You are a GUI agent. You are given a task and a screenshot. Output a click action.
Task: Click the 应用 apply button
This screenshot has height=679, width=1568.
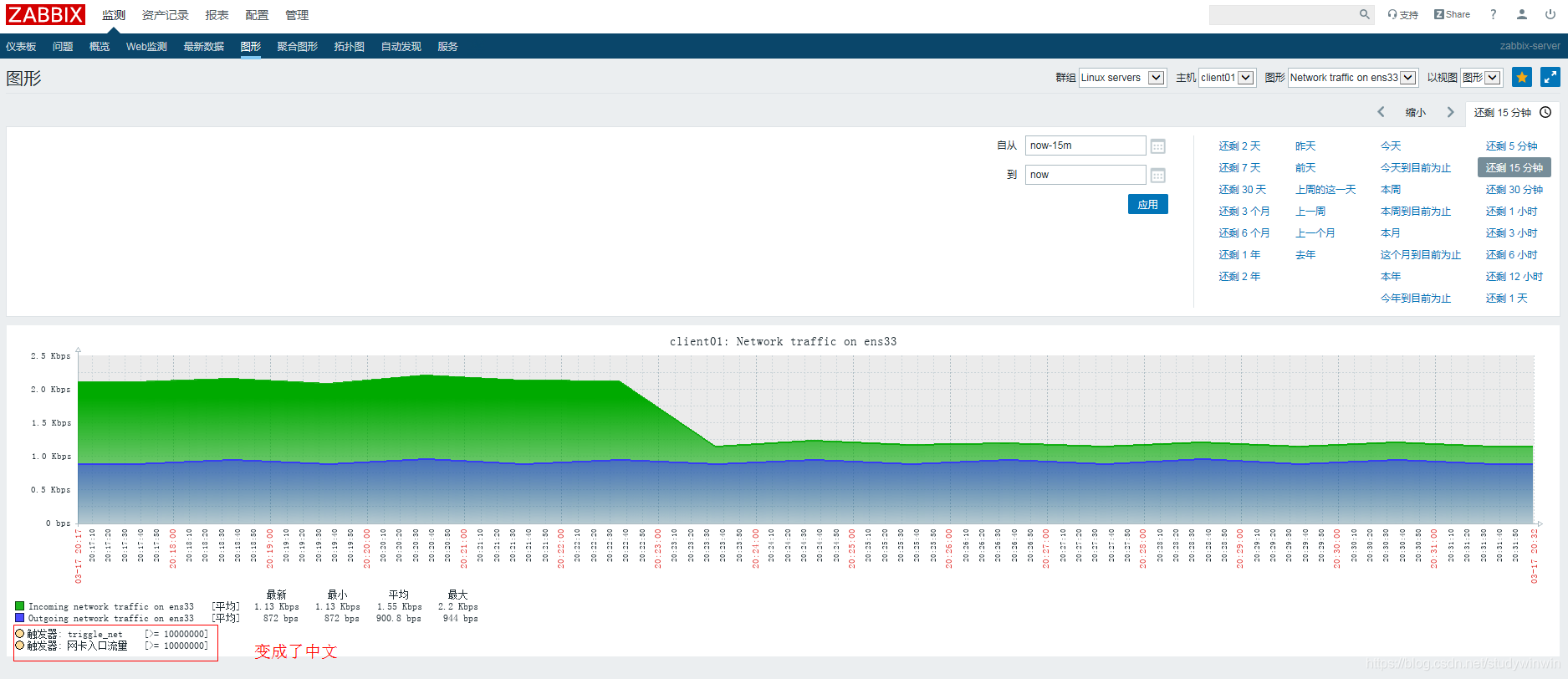pos(1147,204)
